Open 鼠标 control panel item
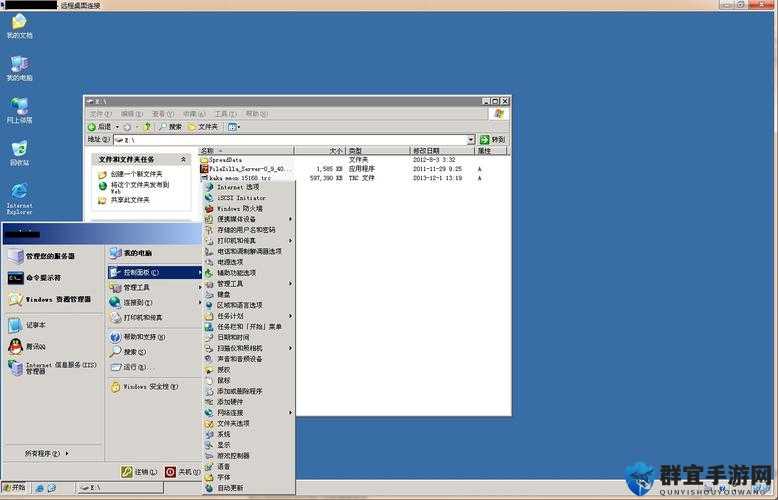Image resolution: width=778 pixels, height=500 pixels. click(x=249, y=380)
